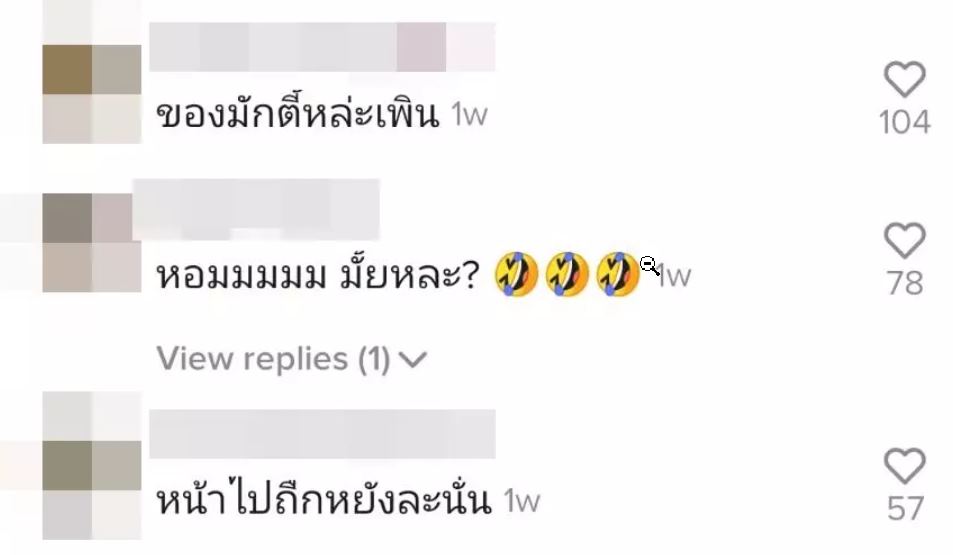Open username above ของมักตี้หล่ะเพิน comment
The image size is (953, 555).
point(322,47)
